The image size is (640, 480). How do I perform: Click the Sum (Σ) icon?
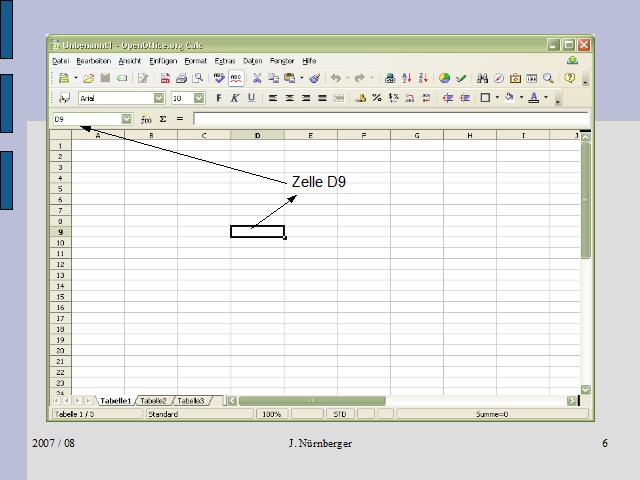pyautogui.click(x=163, y=119)
